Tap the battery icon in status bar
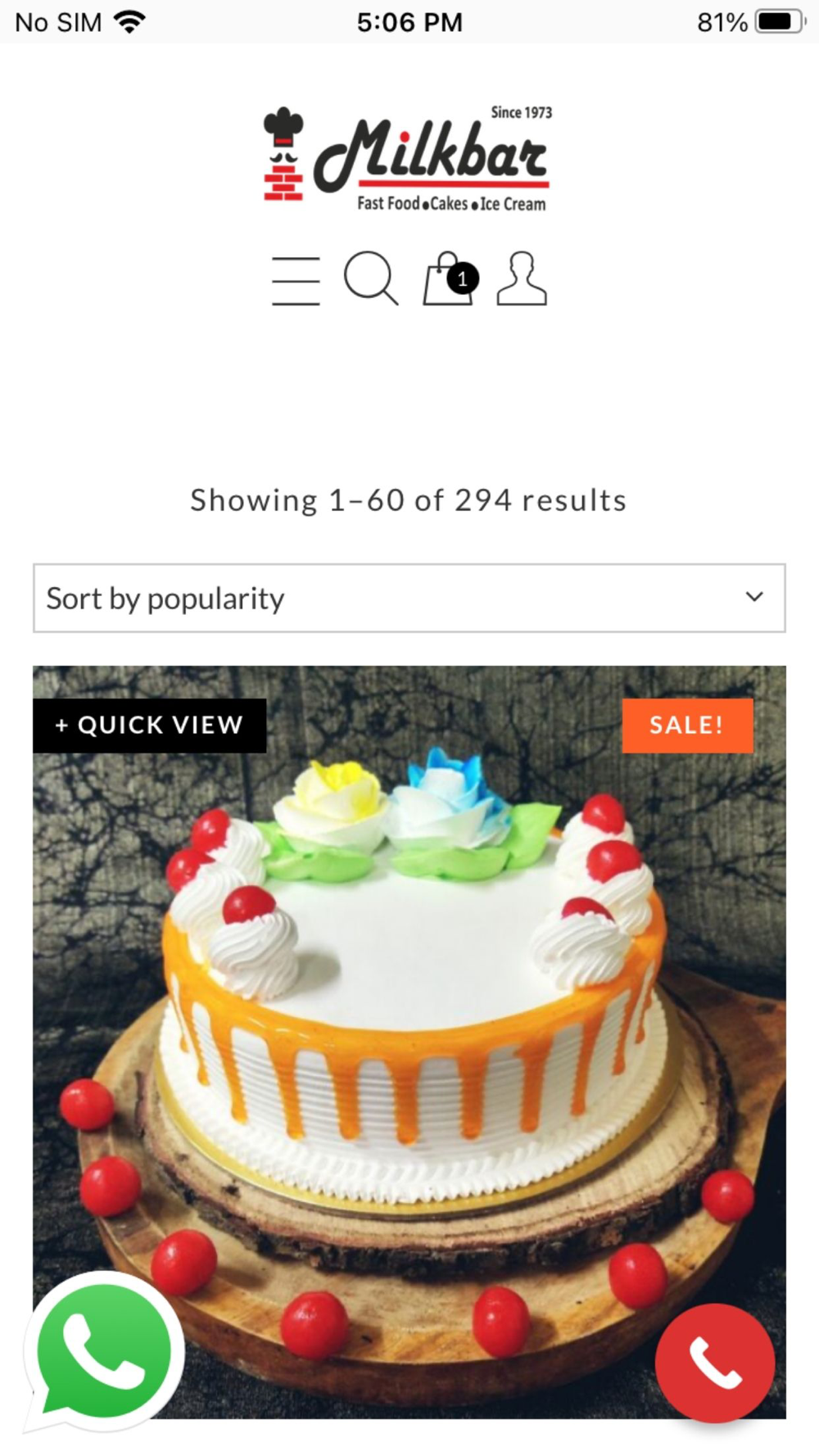This screenshot has width=819, height=1456. 780,22
